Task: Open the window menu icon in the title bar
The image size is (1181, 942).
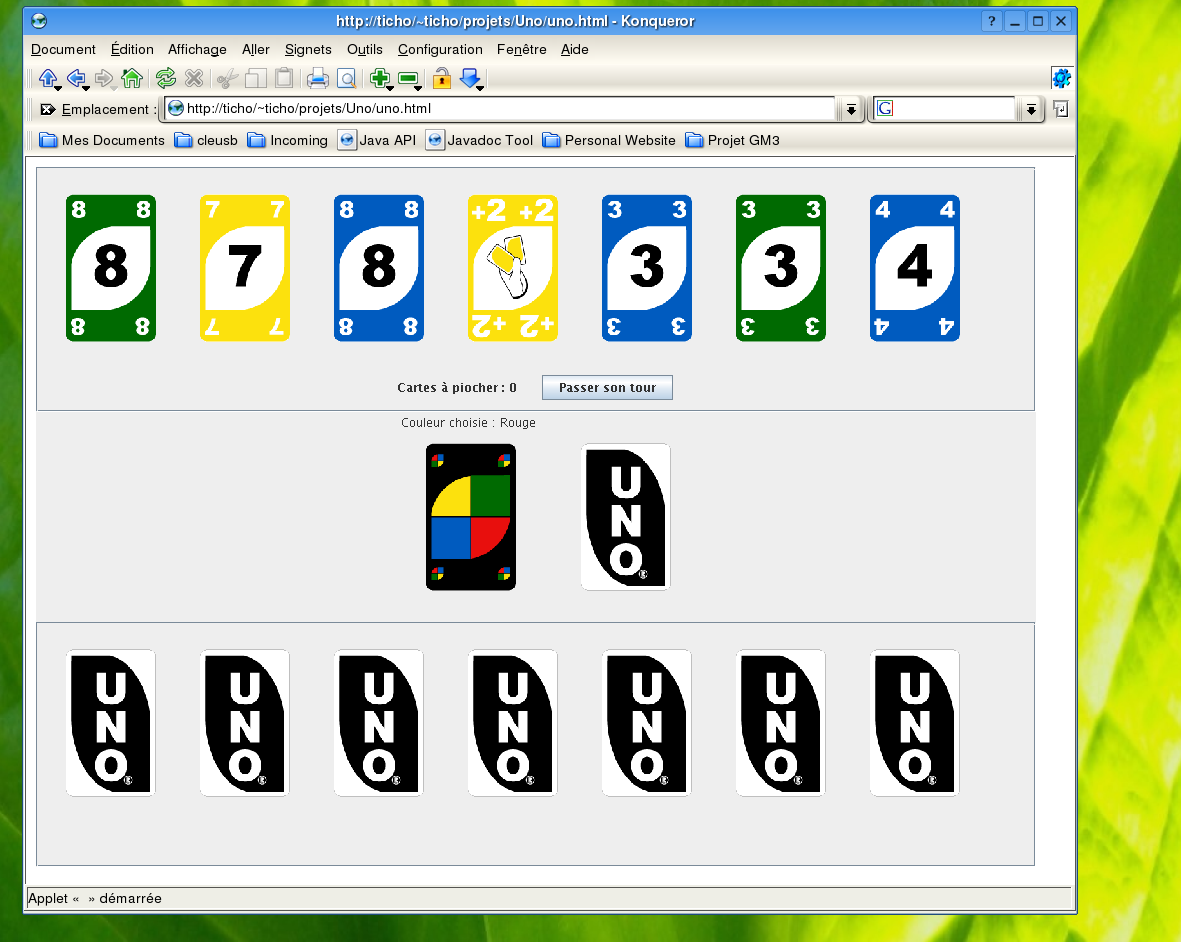Action: 39,21
